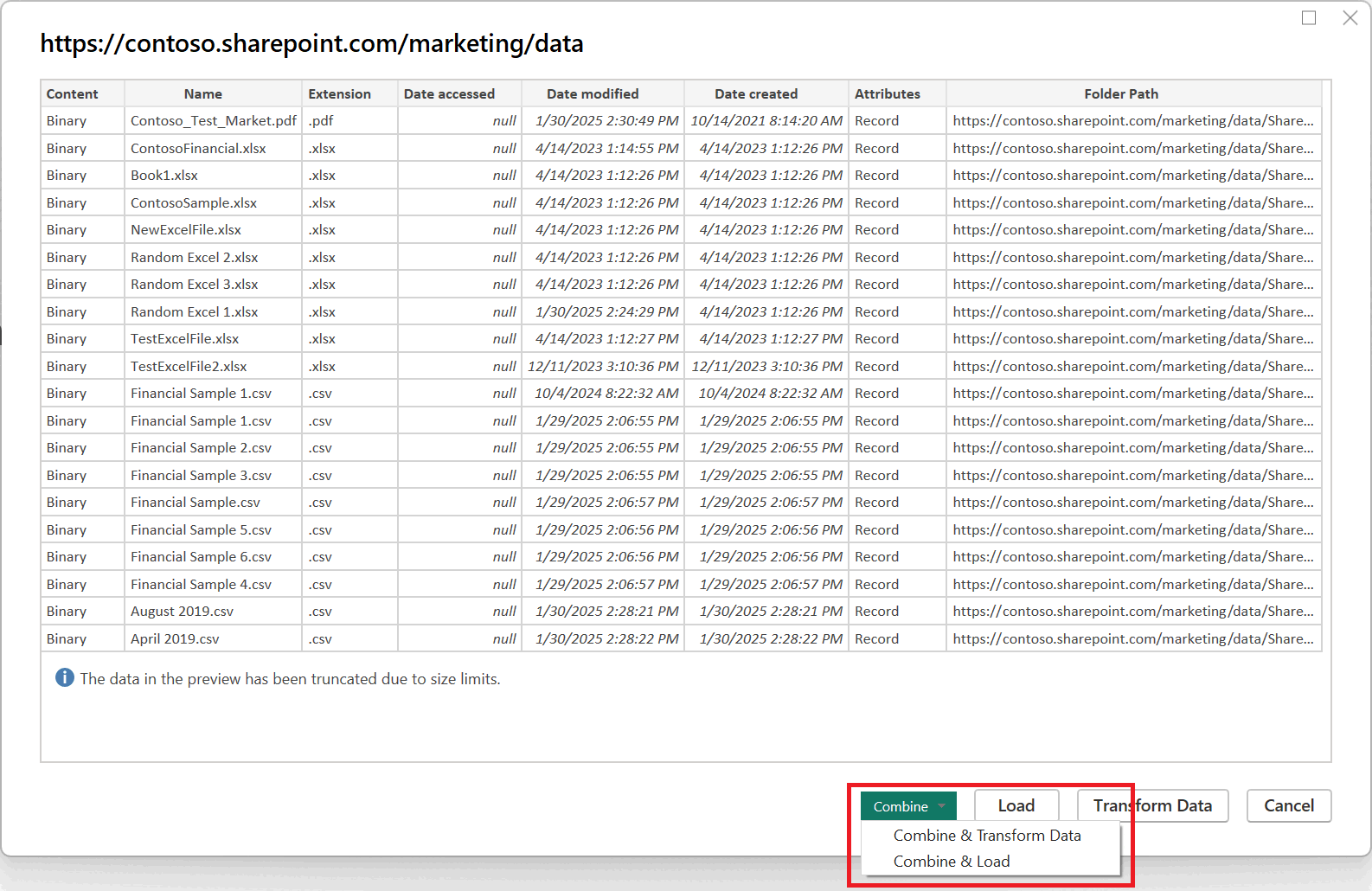Click the Extension column header
The height and width of the screenshot is (891, 1372).
(x=339, y=93)
